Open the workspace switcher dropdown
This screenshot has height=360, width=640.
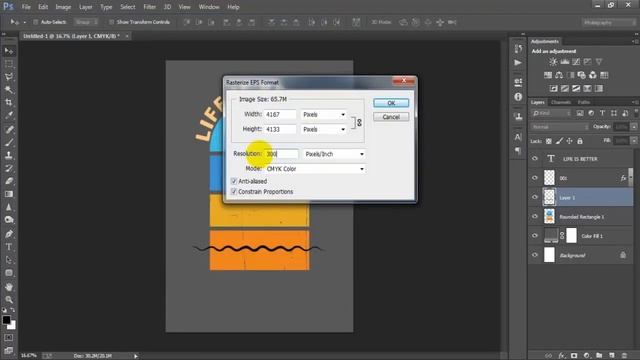tap(608, 22)
